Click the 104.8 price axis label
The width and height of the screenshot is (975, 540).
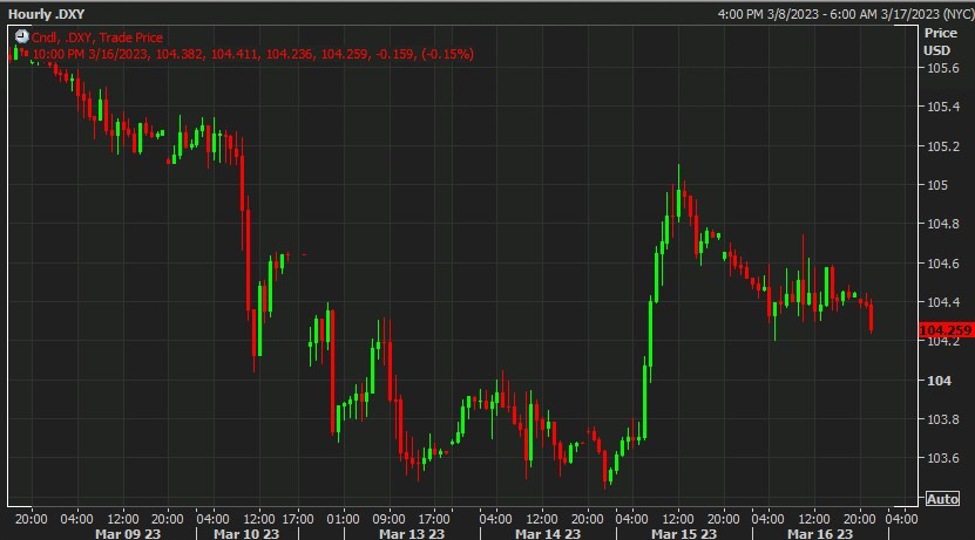943,224
